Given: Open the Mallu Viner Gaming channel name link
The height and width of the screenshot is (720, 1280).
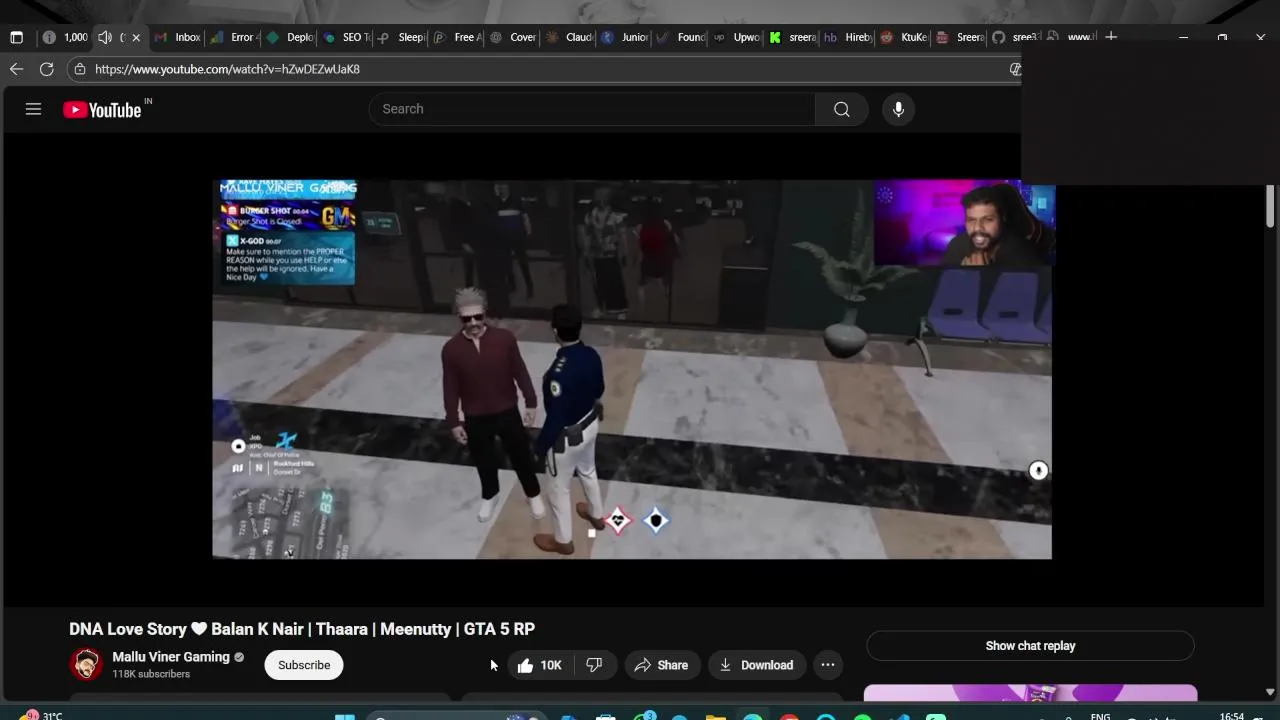Looking at the screenshot, I should (171, 657).
